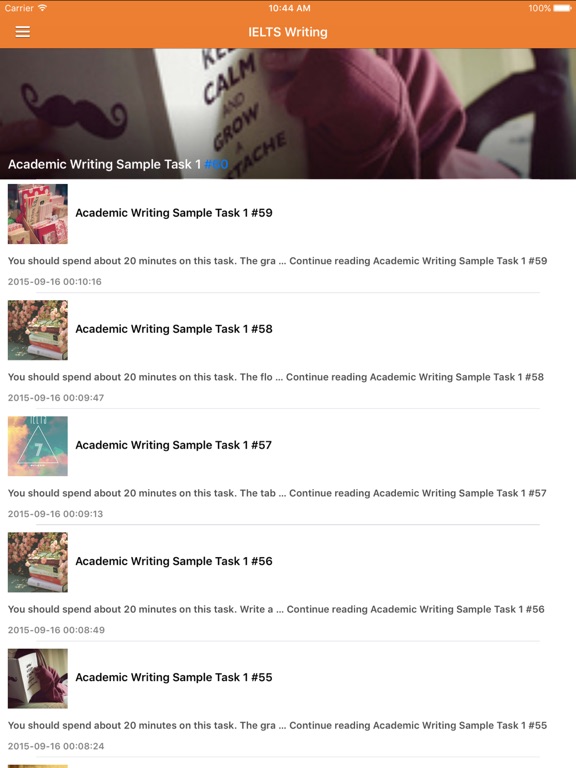Tap the battery indicator icon
576x768 pixels.
tap(563, 8)
